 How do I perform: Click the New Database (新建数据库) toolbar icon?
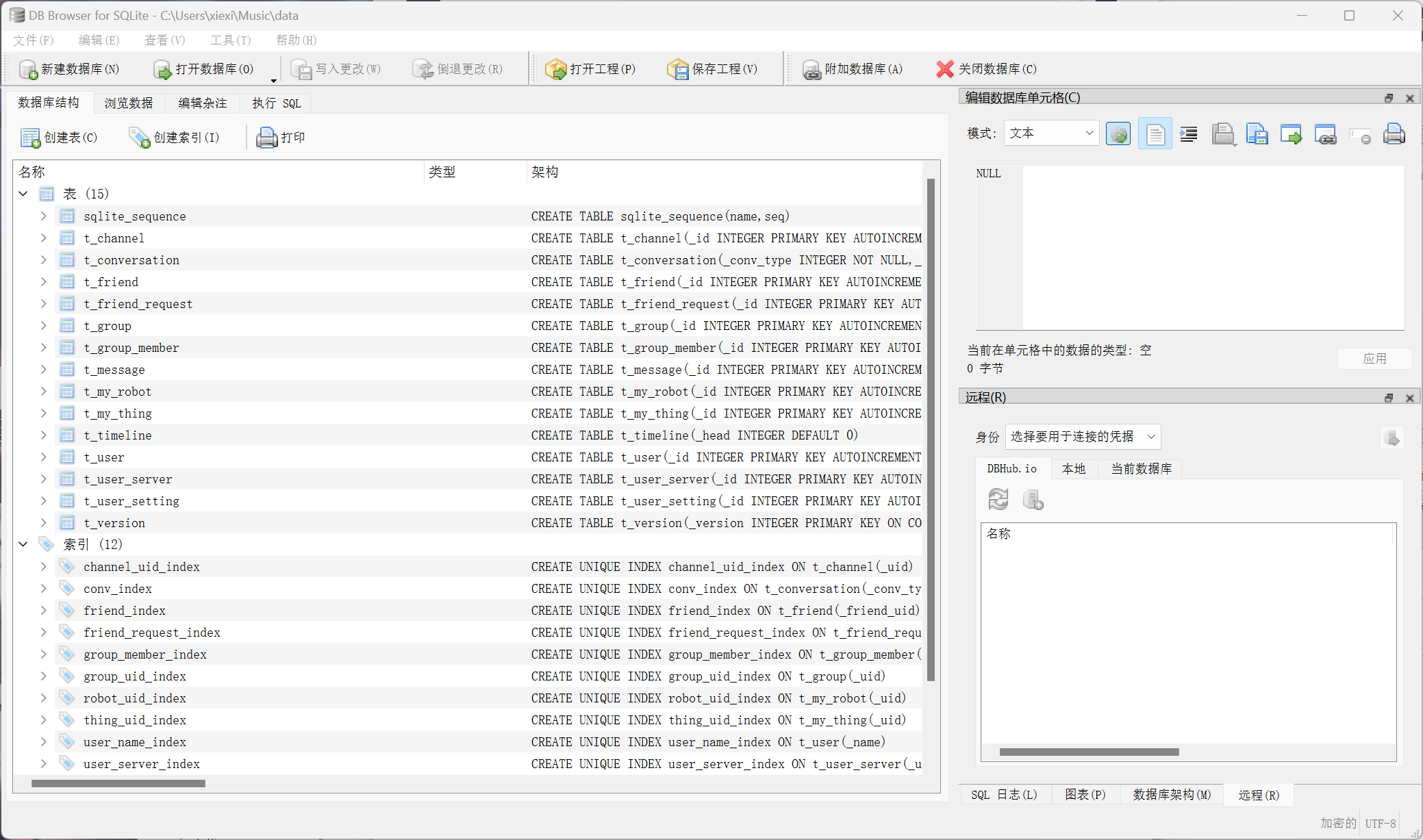28,69
